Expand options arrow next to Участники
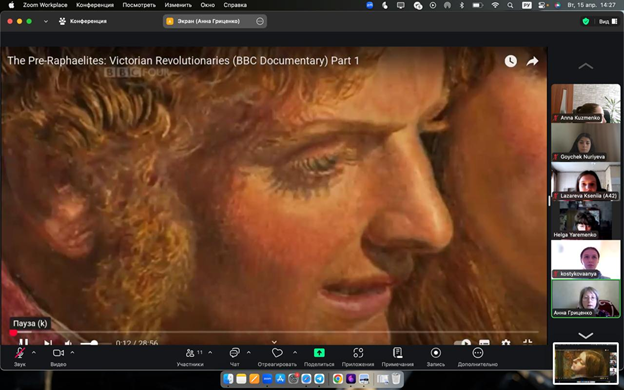 tap(210, 352)
